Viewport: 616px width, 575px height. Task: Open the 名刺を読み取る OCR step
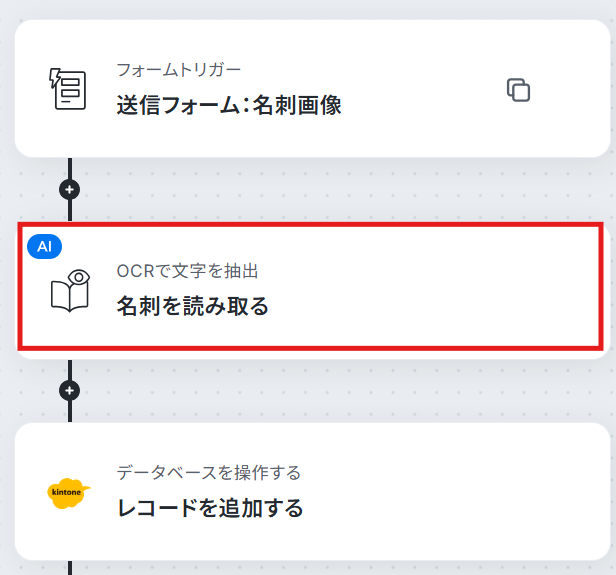pos(312,290)
